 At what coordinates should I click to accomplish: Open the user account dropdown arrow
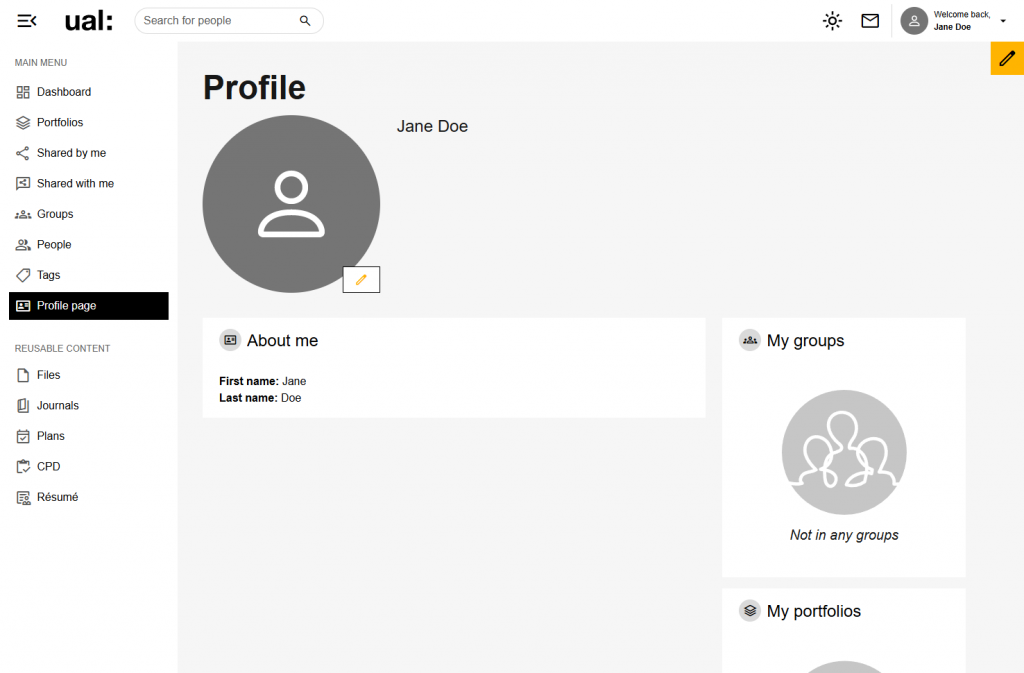(x=1003, y=21)
